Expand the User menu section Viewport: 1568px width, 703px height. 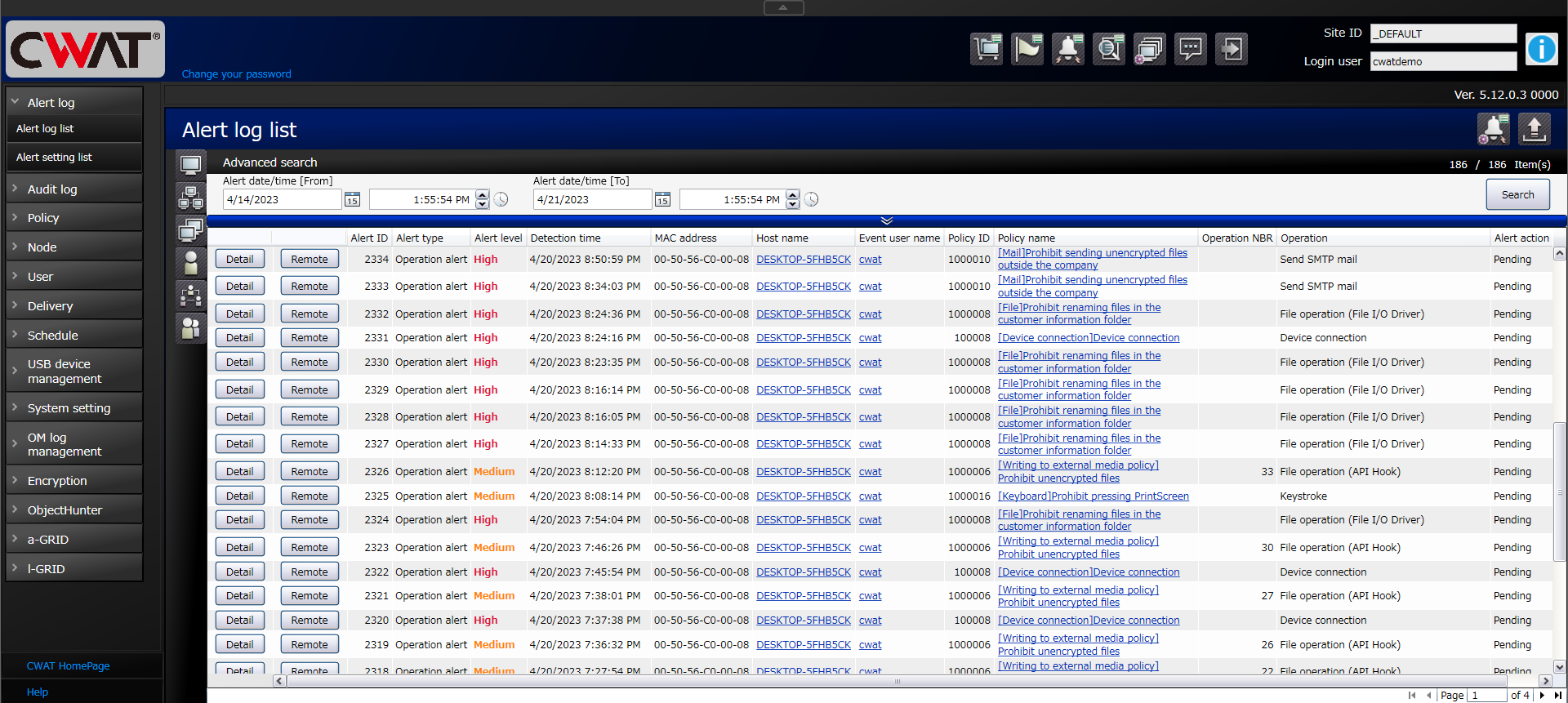pos(74,277)
